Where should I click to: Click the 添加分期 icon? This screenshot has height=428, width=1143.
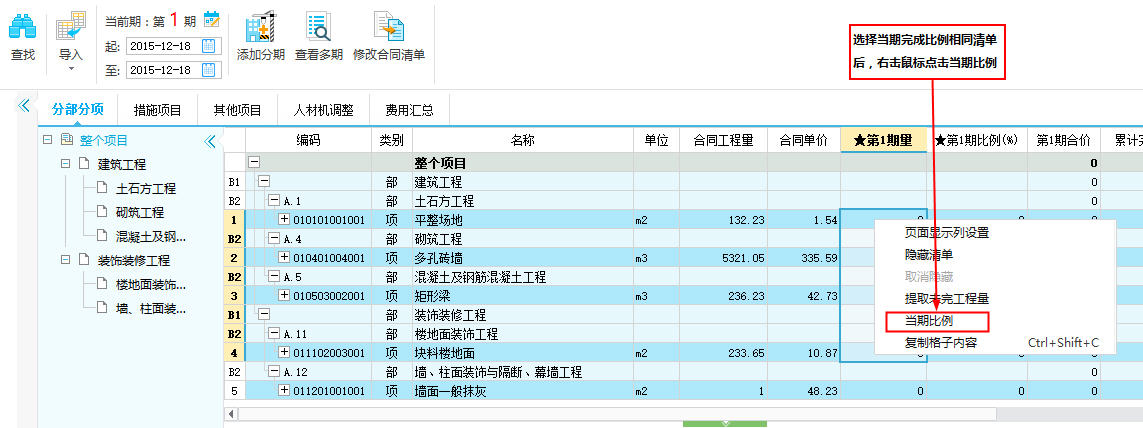coord(260,27)
